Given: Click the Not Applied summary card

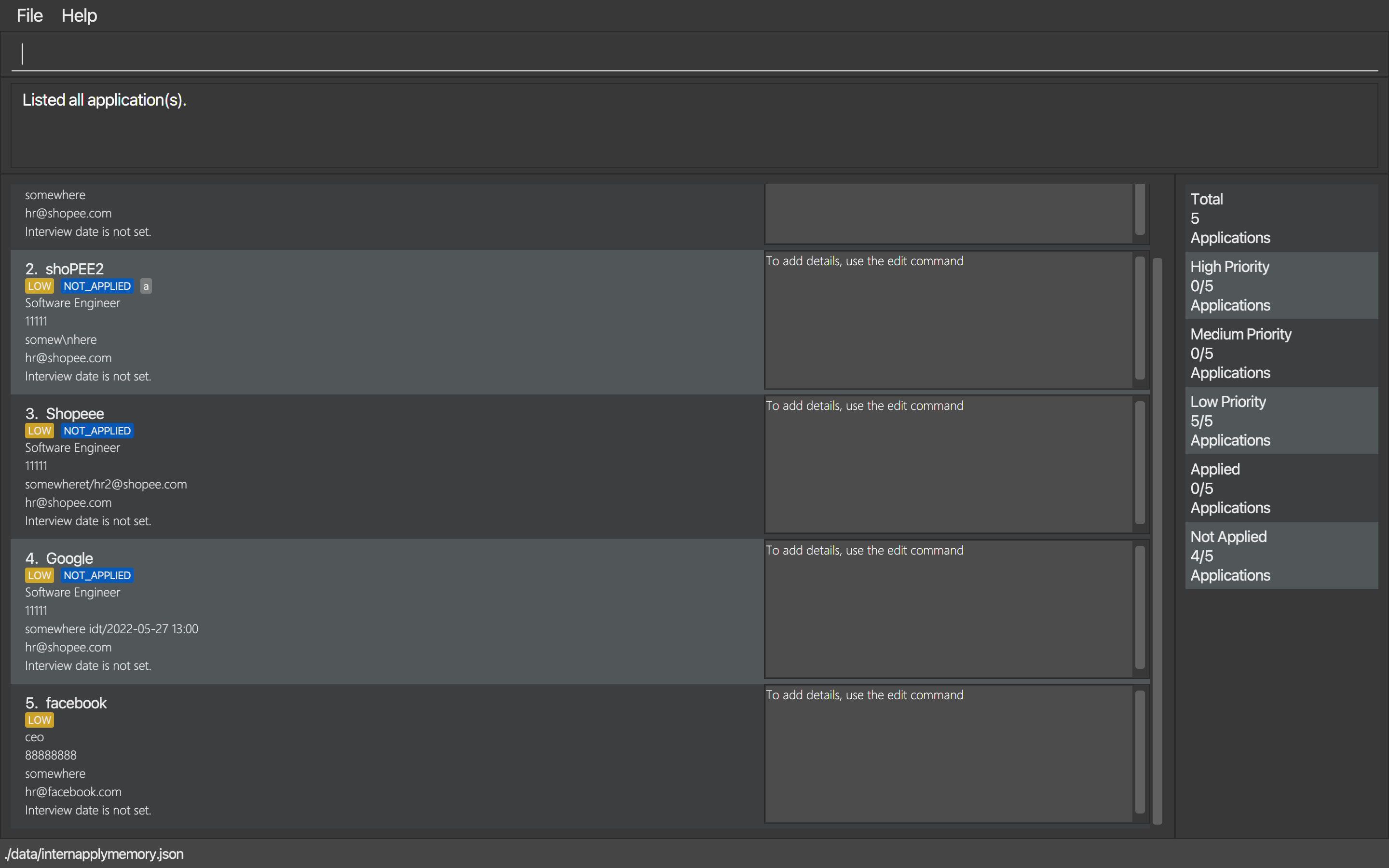Looking at the screenshot, I should click(x=1281, y=556).
